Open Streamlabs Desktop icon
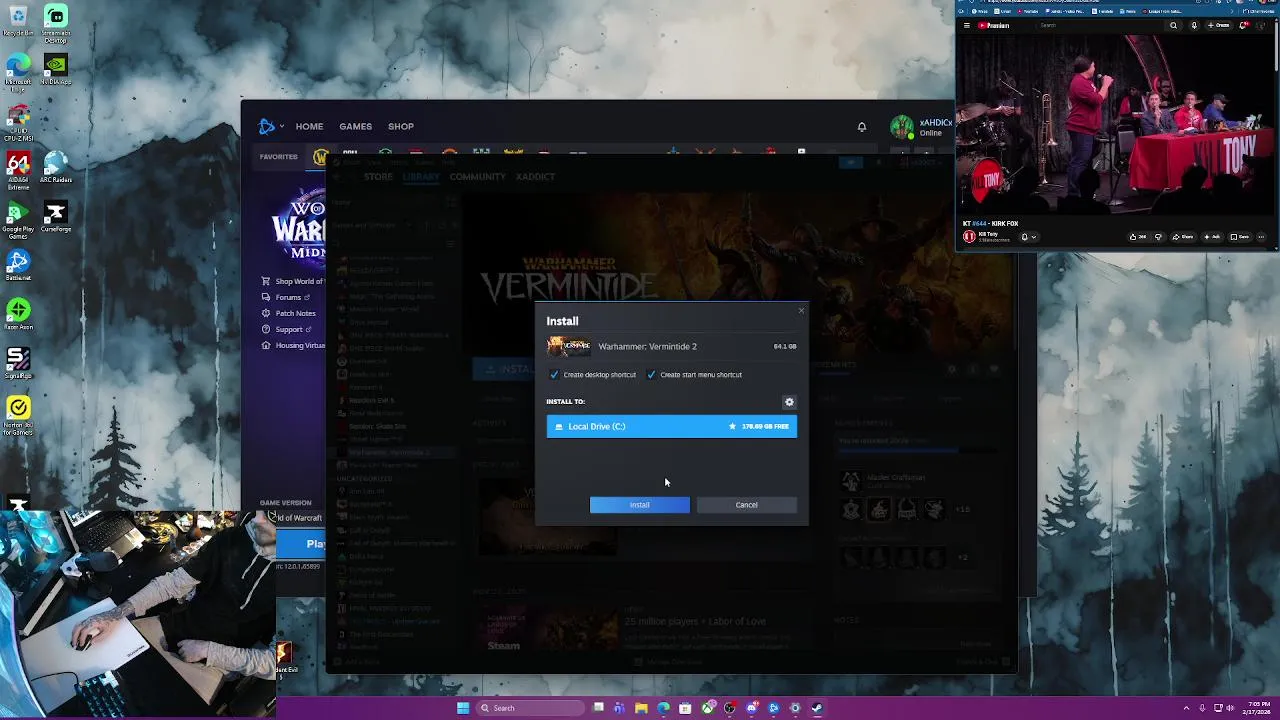The height and width of the screenshot is (720, 1280). pyautogui.click(x=56, y=21)
